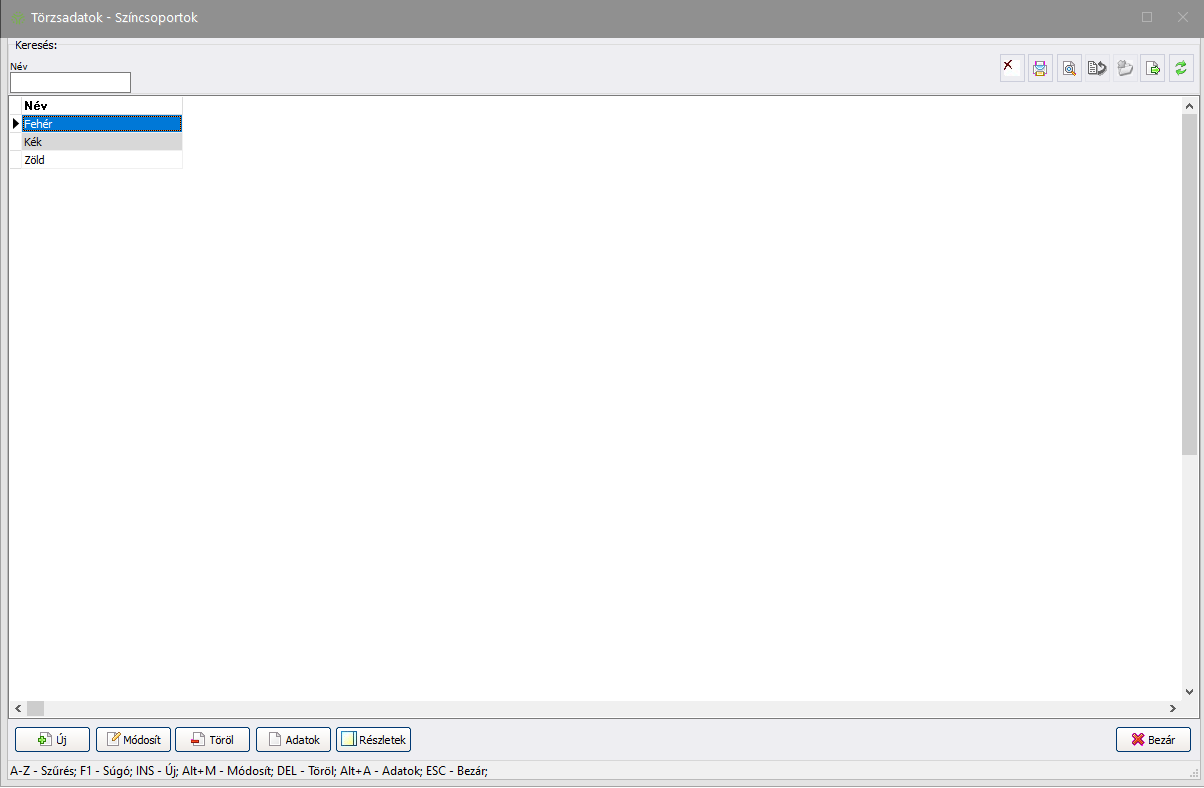Screen dimensions: 1204x788
Task: Refresh the list with green arrows icon
Action: point(1181,68)
